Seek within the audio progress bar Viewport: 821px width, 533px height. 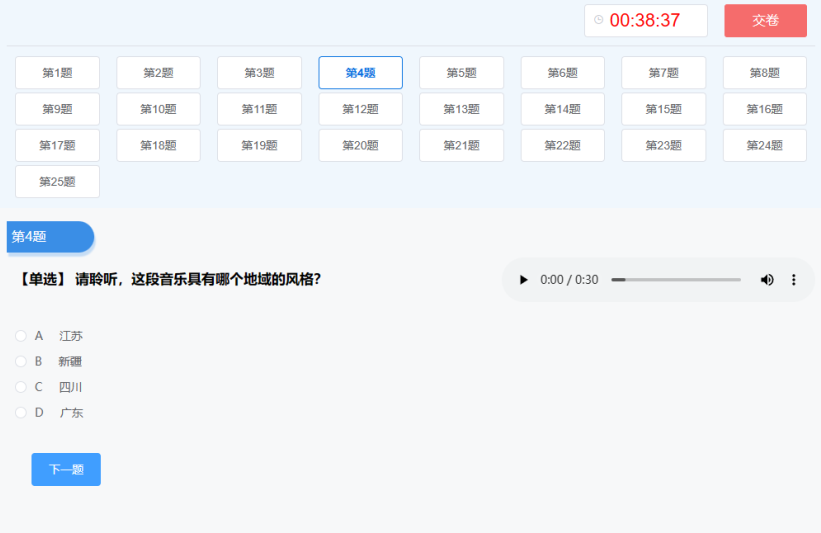[x=676, y=280]
